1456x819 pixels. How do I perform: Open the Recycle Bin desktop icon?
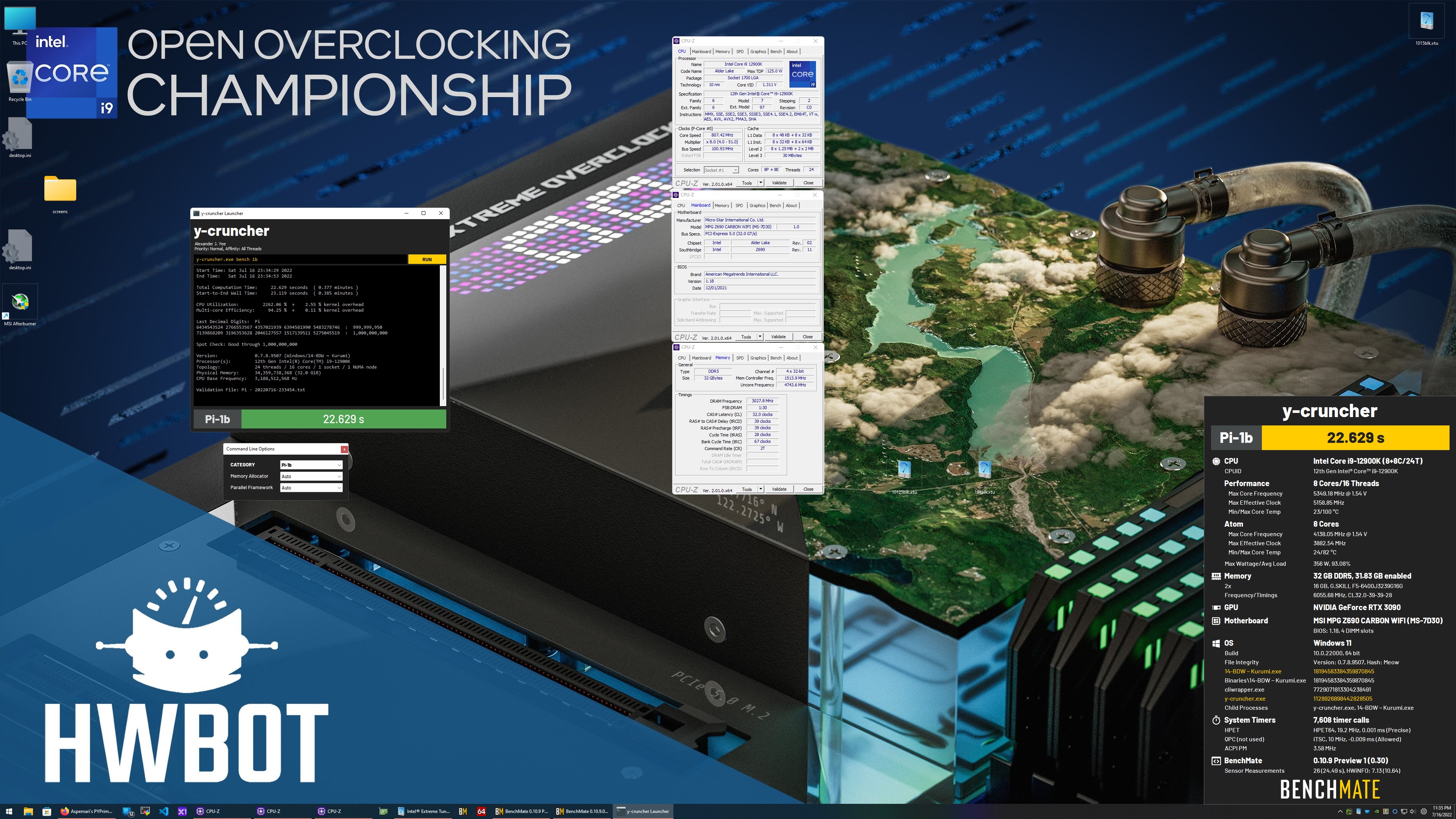tap(20, 82)
